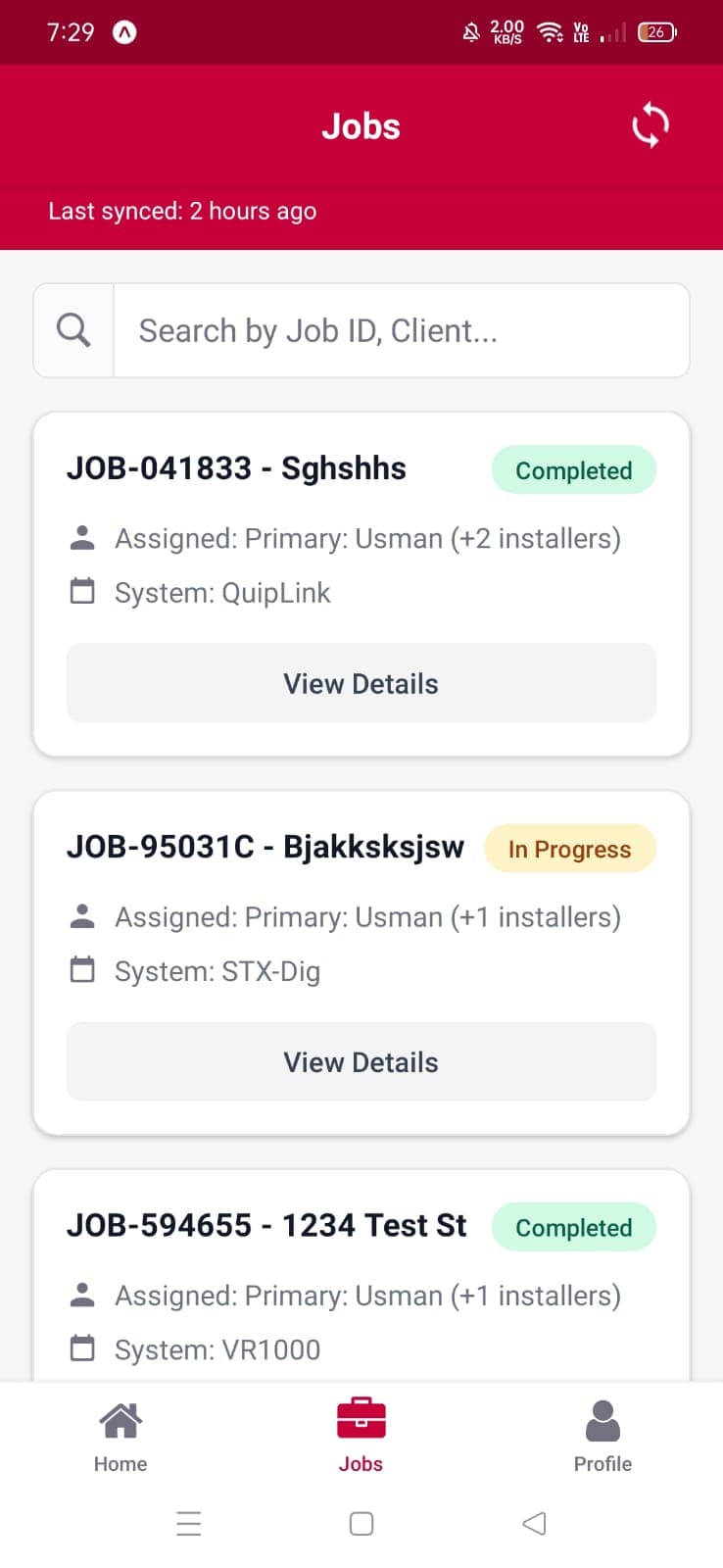Tap the Completed badge on JOB-041833
The image size is (723, 1568).
[x=573, y=469]
